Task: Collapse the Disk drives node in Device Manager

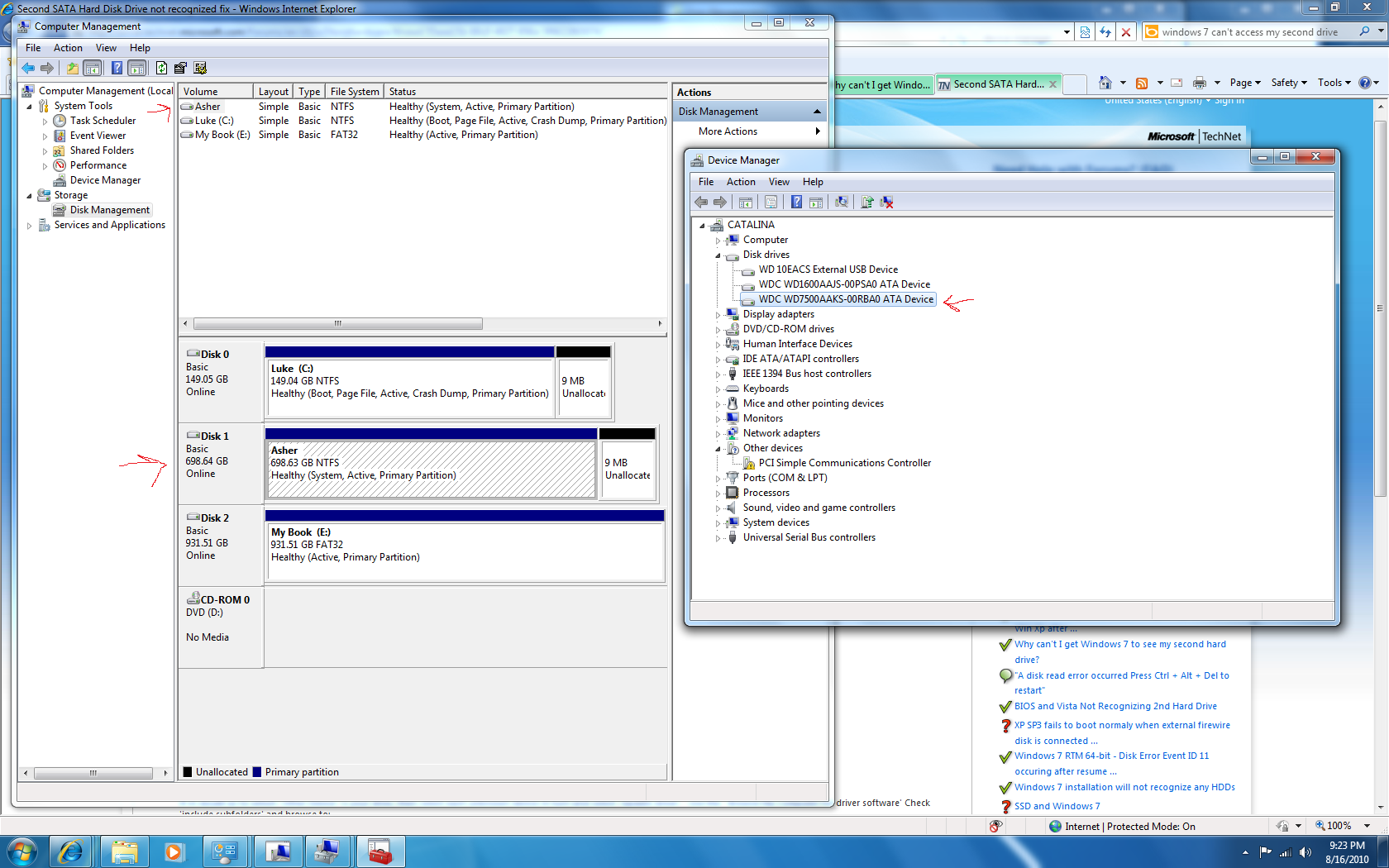Action: pyautogui.click(x=718, y=255)
